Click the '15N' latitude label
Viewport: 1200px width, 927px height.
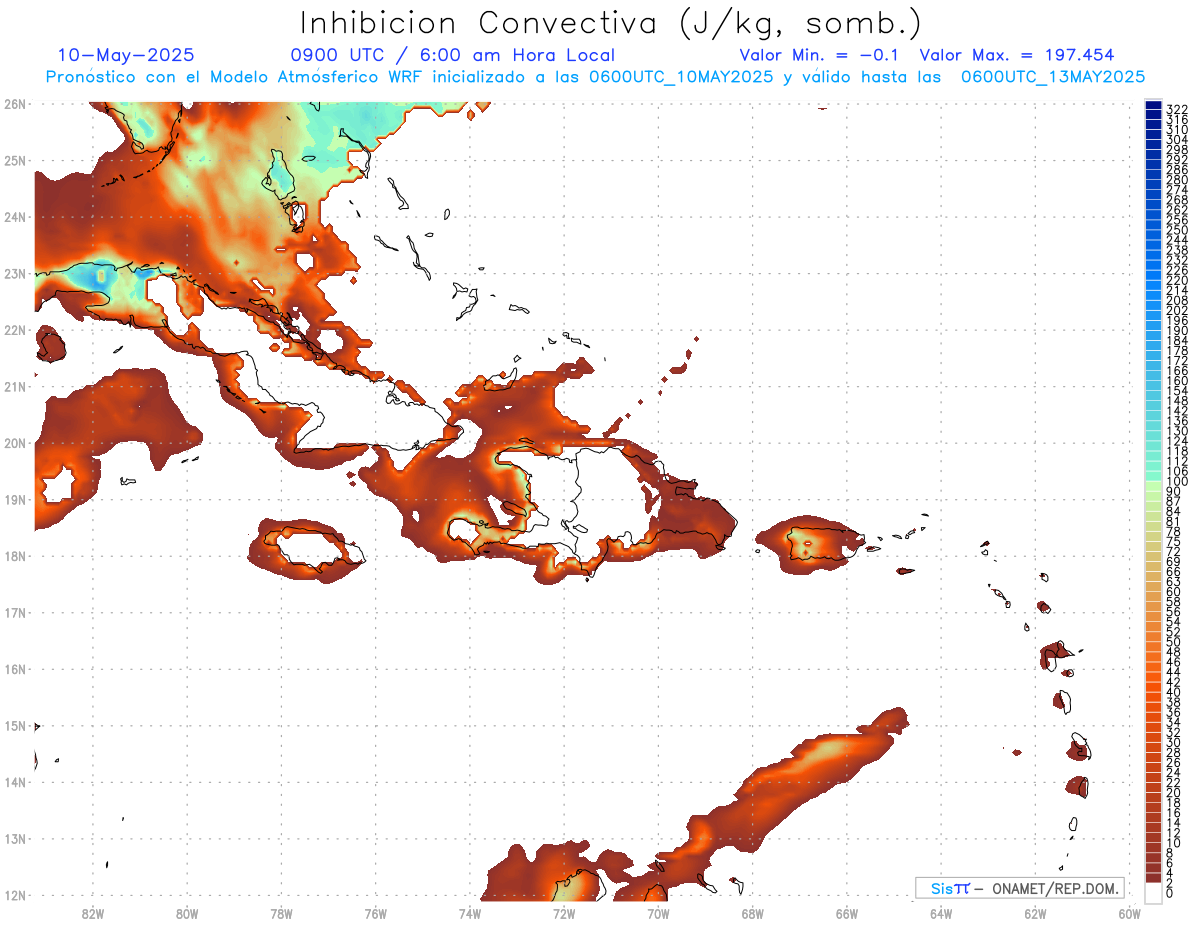coord(14,725)
